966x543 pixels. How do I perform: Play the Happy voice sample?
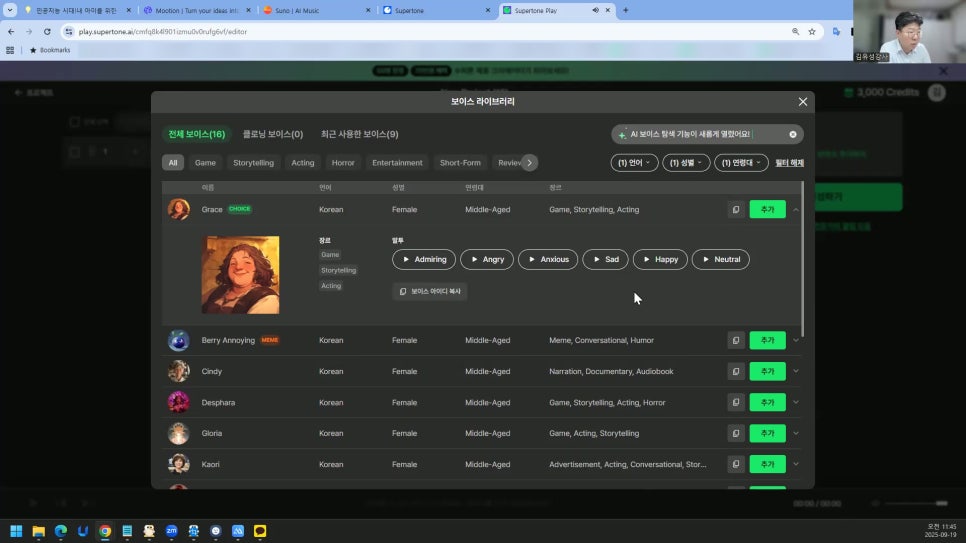click(x=660, y=259)
